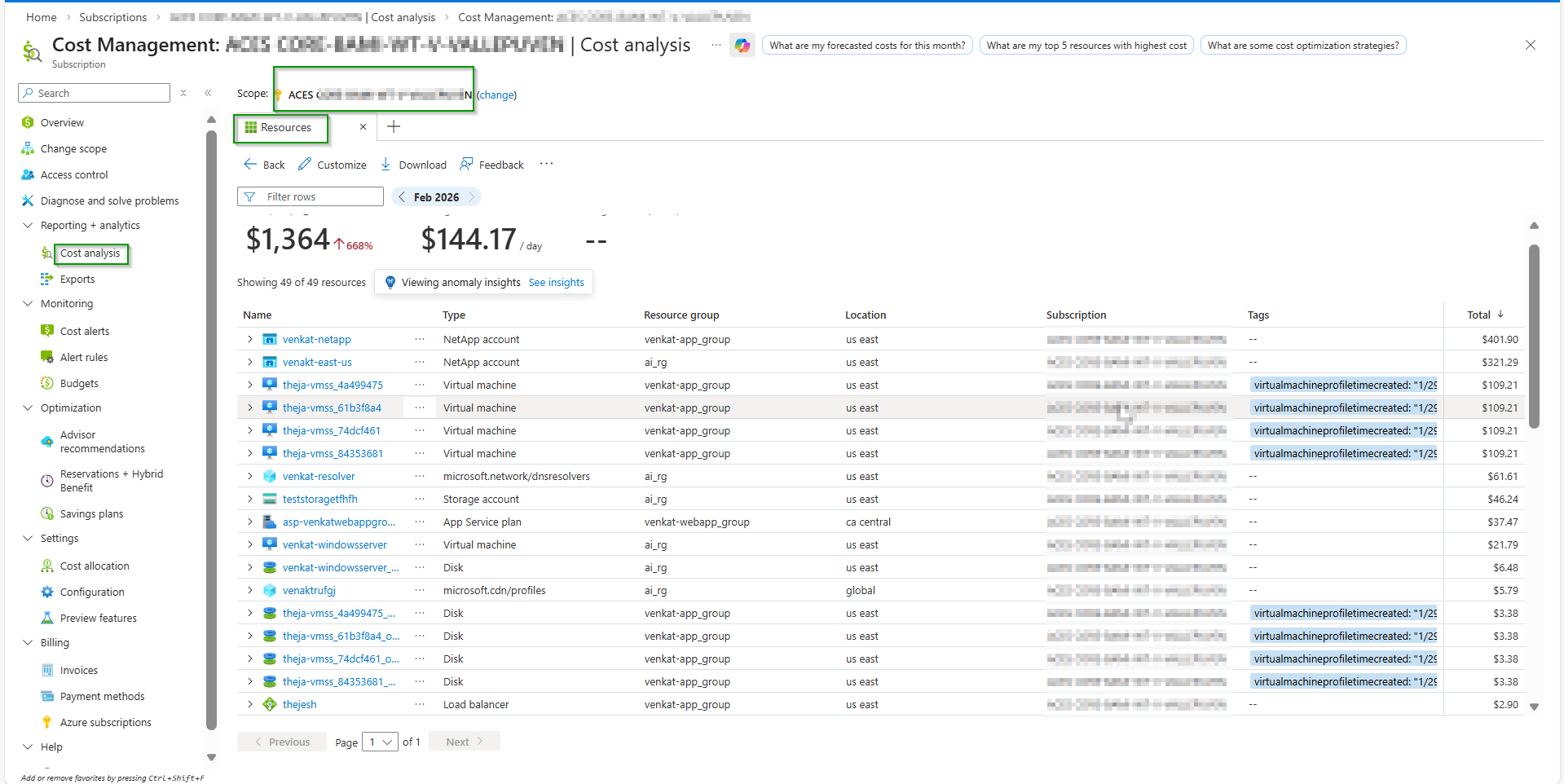Open more actions for venkat-netapp row
Screen dimensions: 1564x784
coord(420,339)
